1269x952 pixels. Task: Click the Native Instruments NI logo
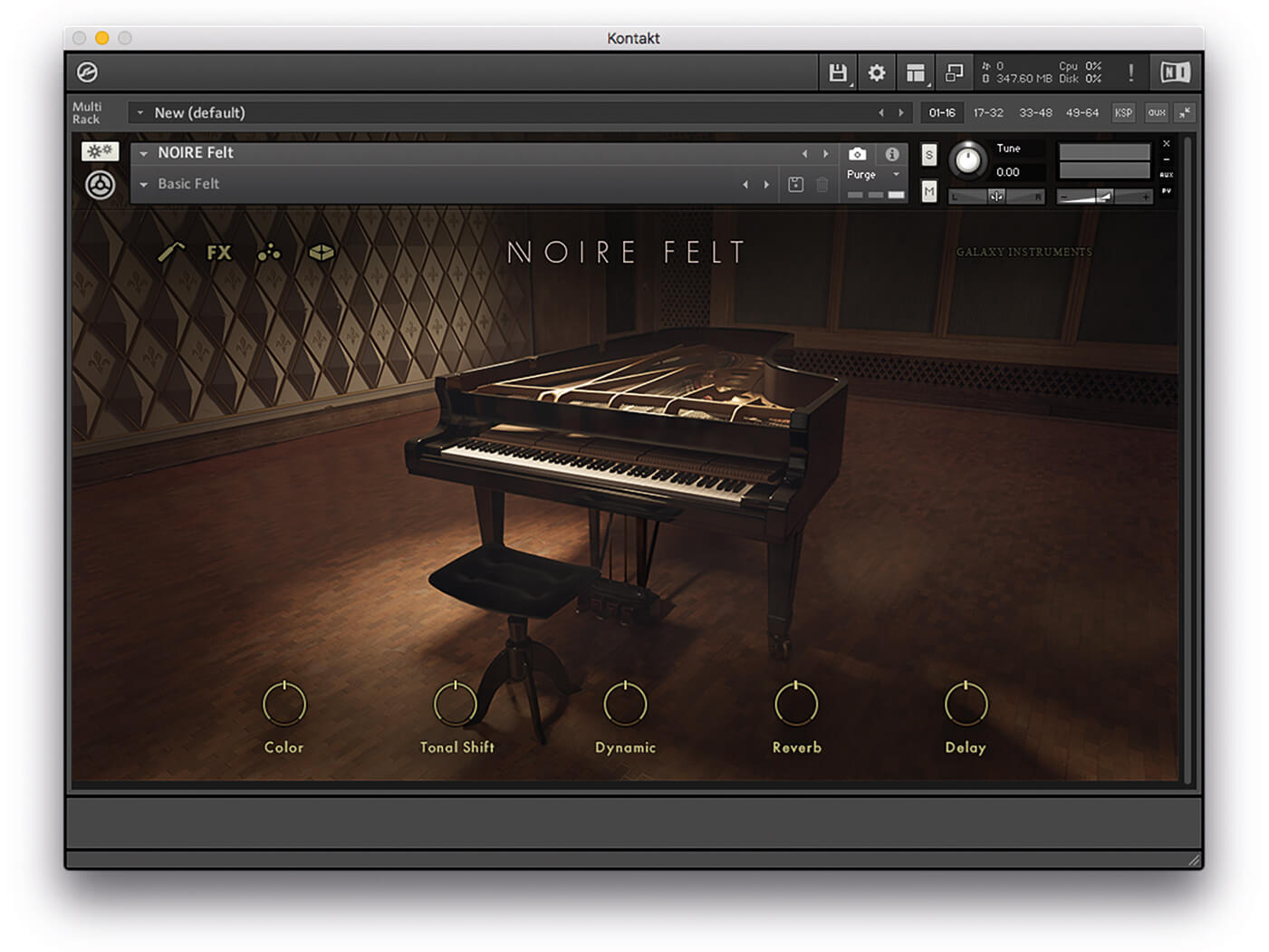[1175, 72]
